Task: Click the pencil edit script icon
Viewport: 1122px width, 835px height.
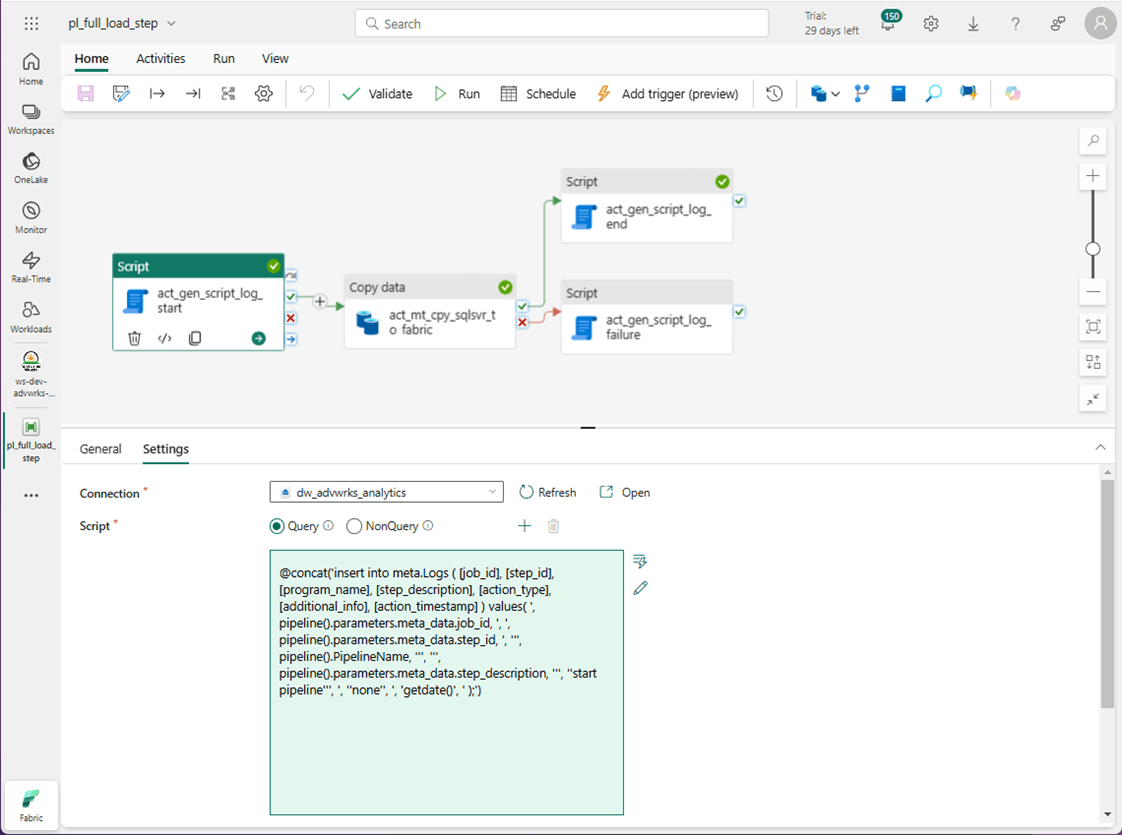Action: click(640, 588)
